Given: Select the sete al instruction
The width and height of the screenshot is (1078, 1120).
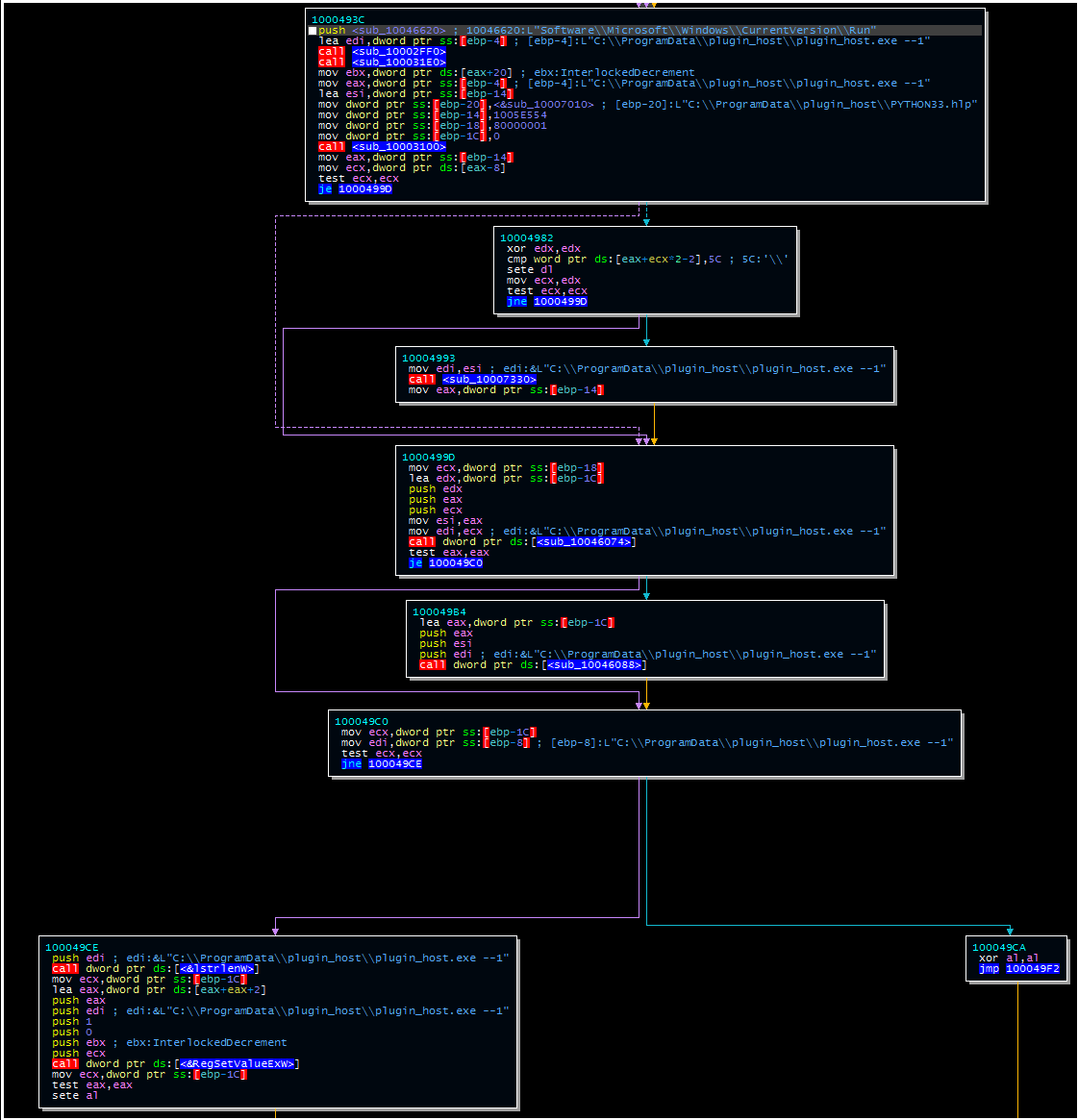Looking at the screenshot, I should click(74, 1096).
